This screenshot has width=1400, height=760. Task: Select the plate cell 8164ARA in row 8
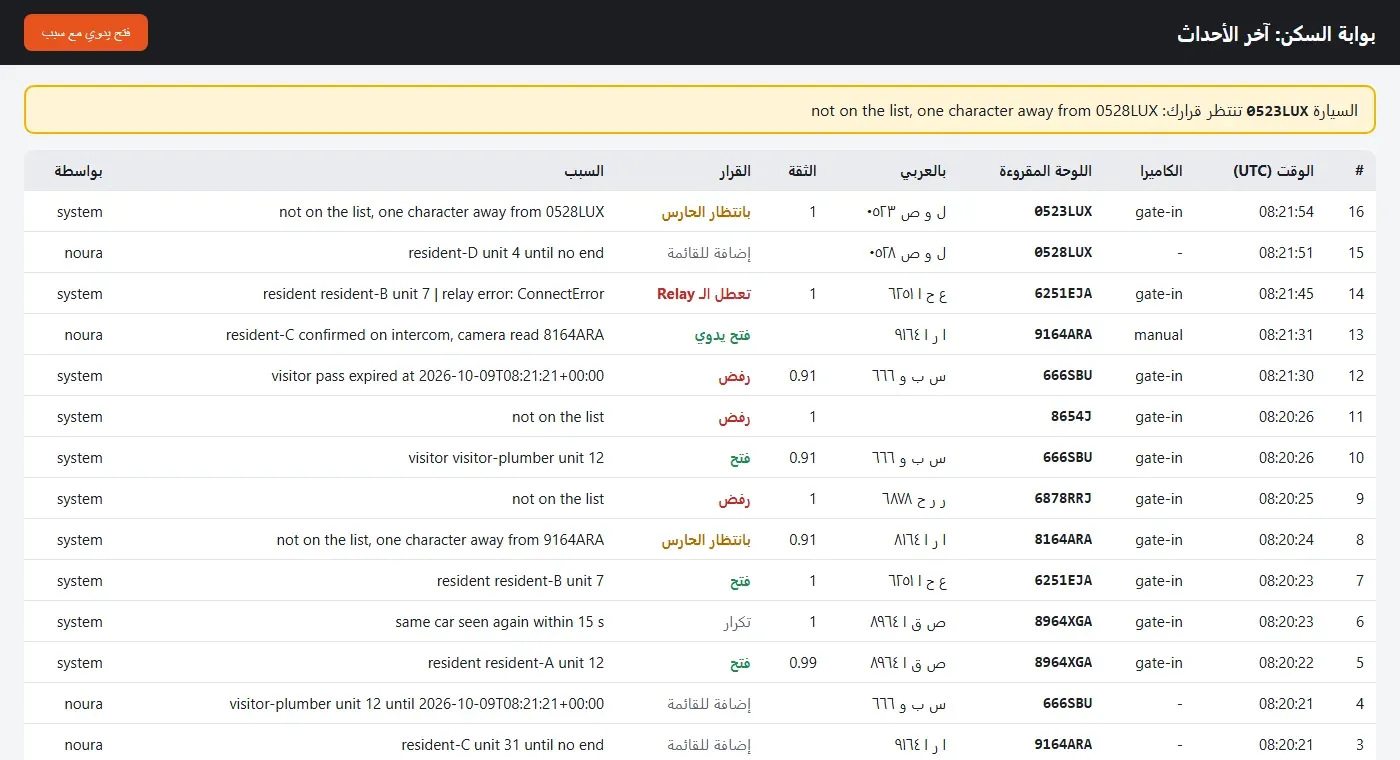pos(1063,540)
